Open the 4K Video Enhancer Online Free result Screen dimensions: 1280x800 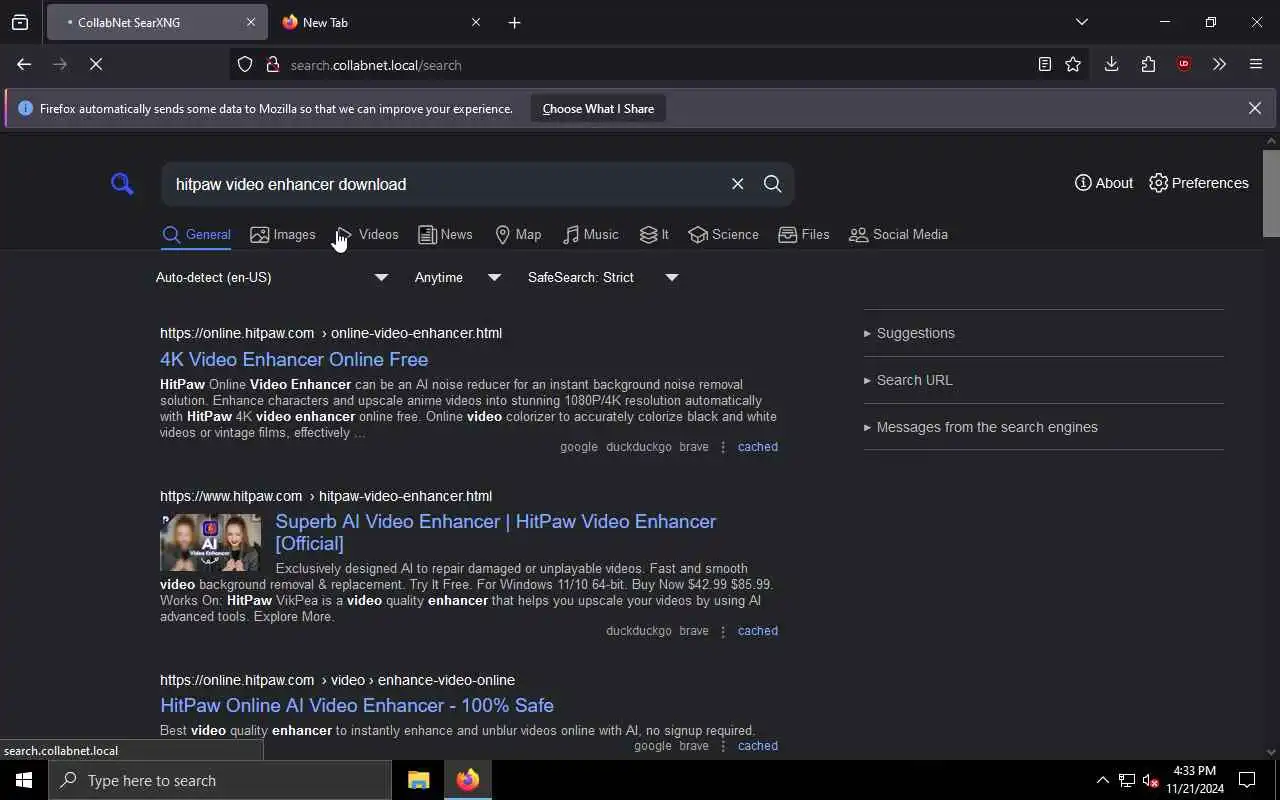[x=294, y=359]
